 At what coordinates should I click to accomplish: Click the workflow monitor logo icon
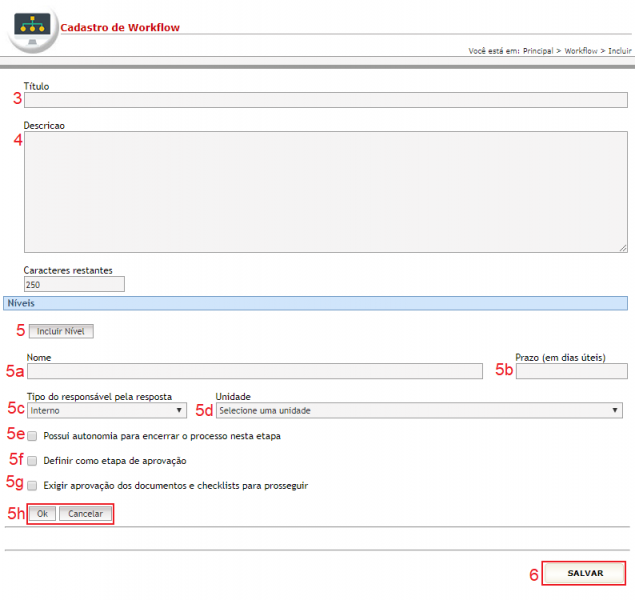[32, 30]
